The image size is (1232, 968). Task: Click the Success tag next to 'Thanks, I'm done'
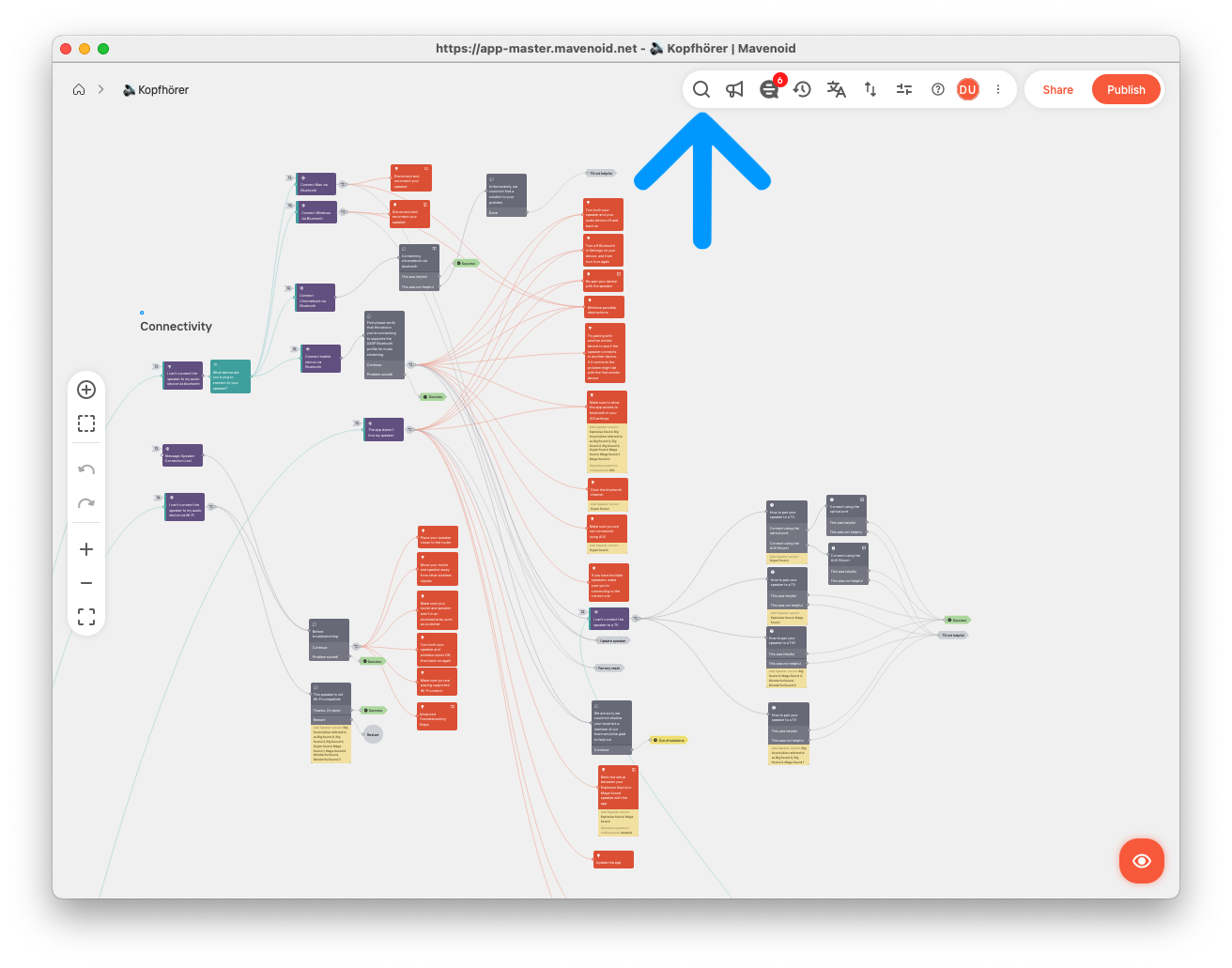[373, 710]
